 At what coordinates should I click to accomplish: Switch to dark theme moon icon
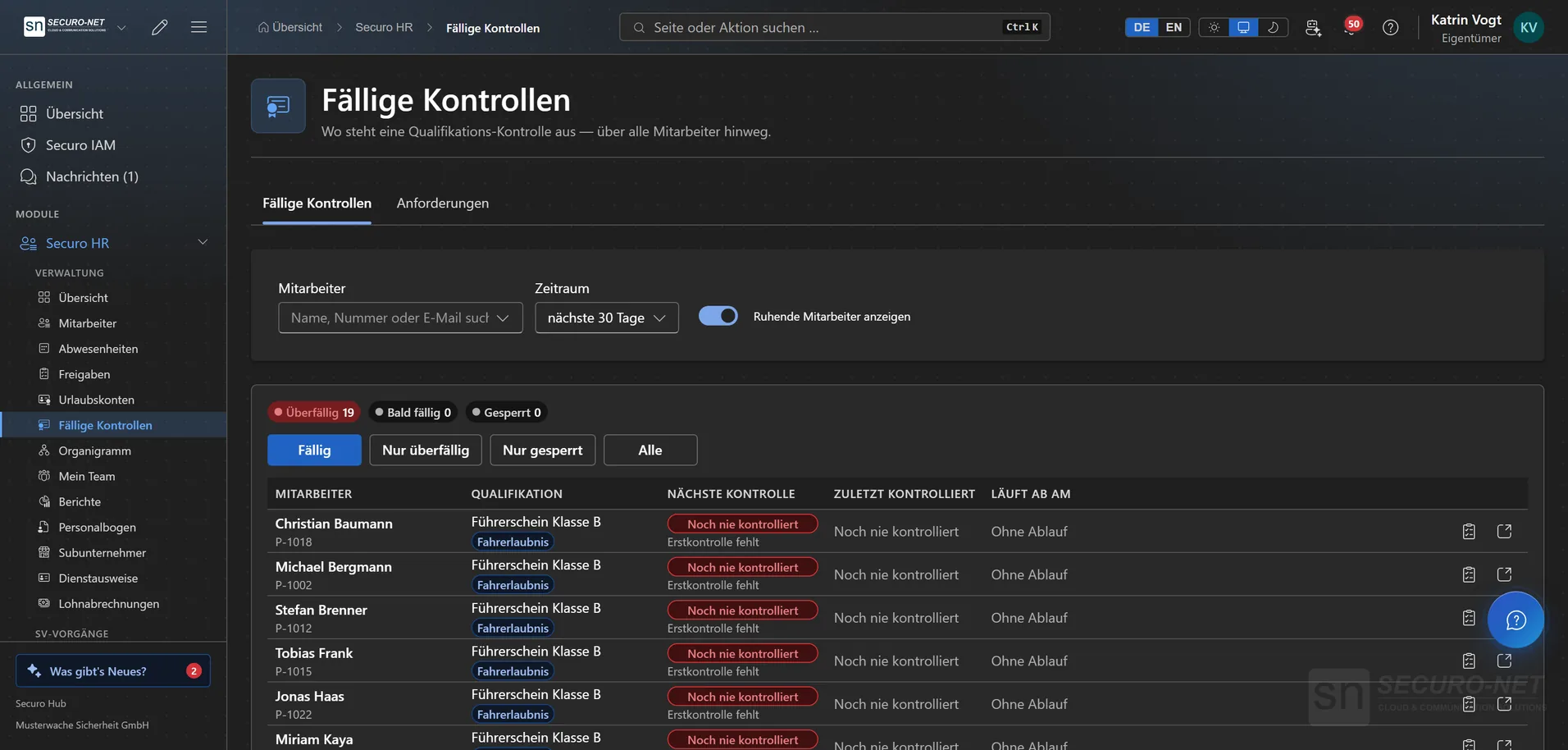pos(1273,27)
